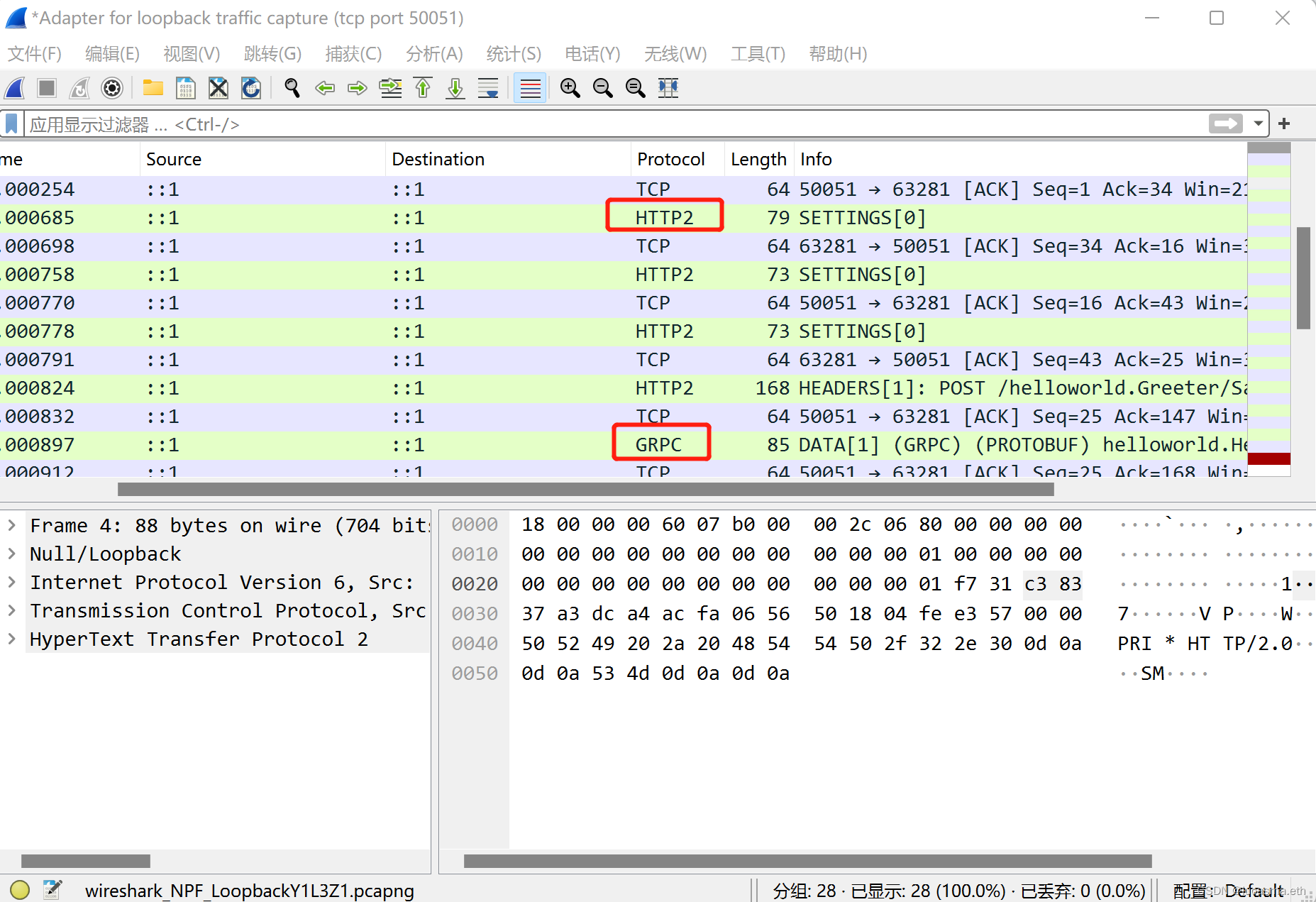This screenshot has width=1316, height=902.
Task: Restart the current capture
Action: coord(79,88)
